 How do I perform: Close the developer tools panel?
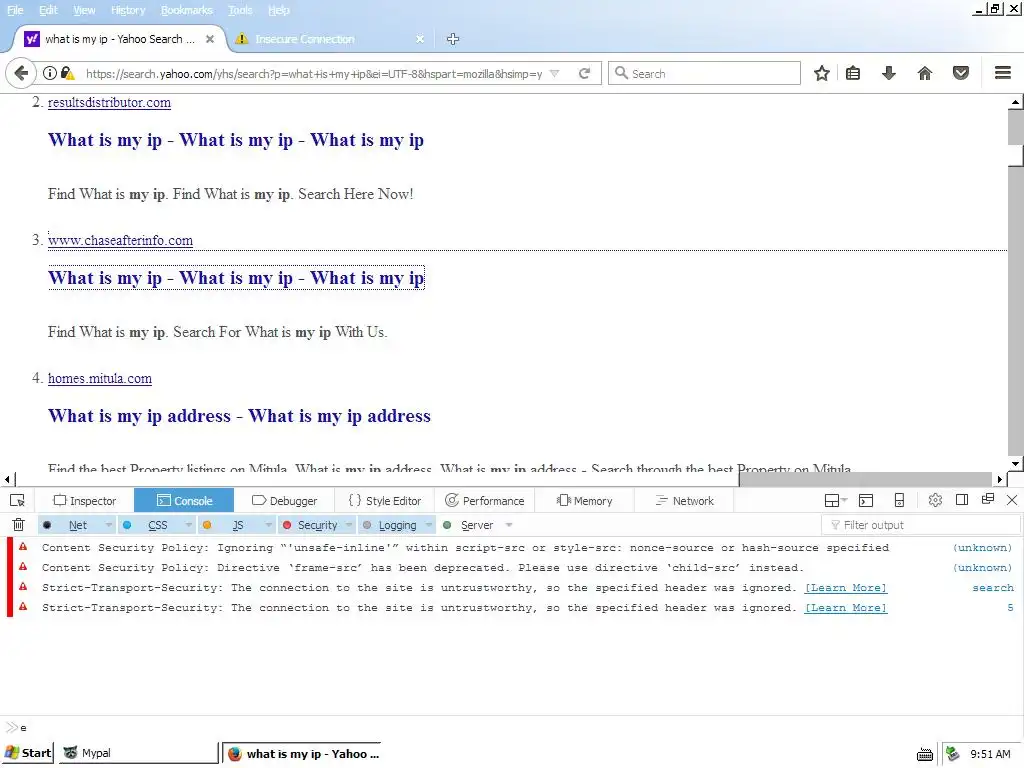(1012, 500)
